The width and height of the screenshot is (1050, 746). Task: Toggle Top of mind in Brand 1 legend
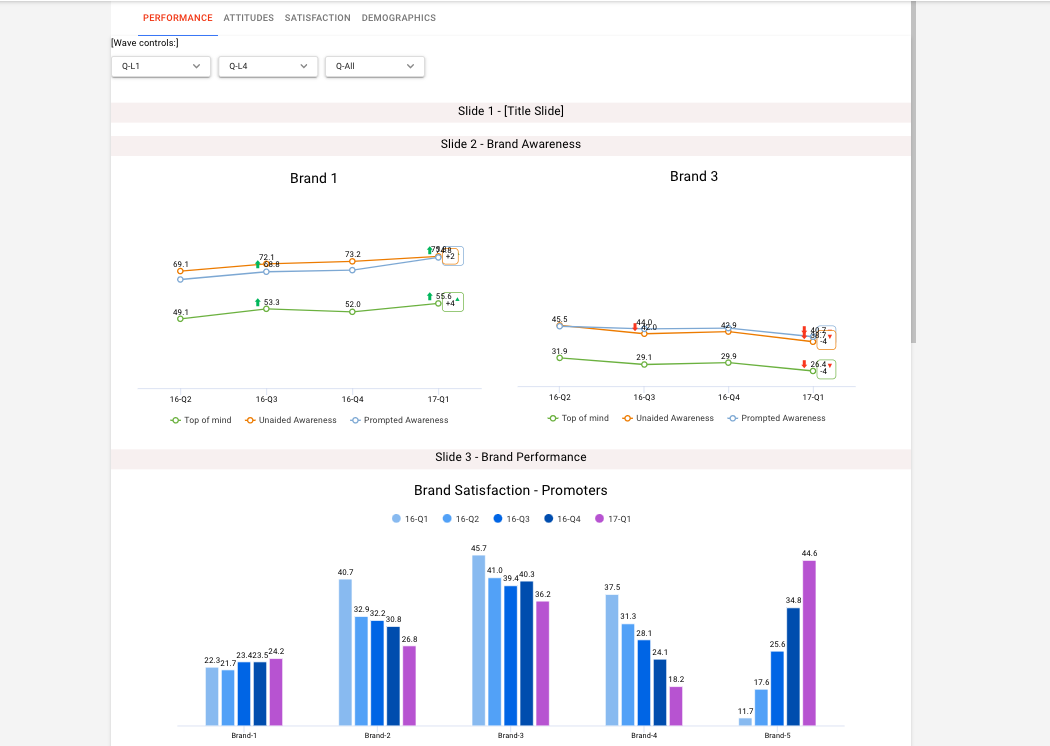(x=201, y=420)
